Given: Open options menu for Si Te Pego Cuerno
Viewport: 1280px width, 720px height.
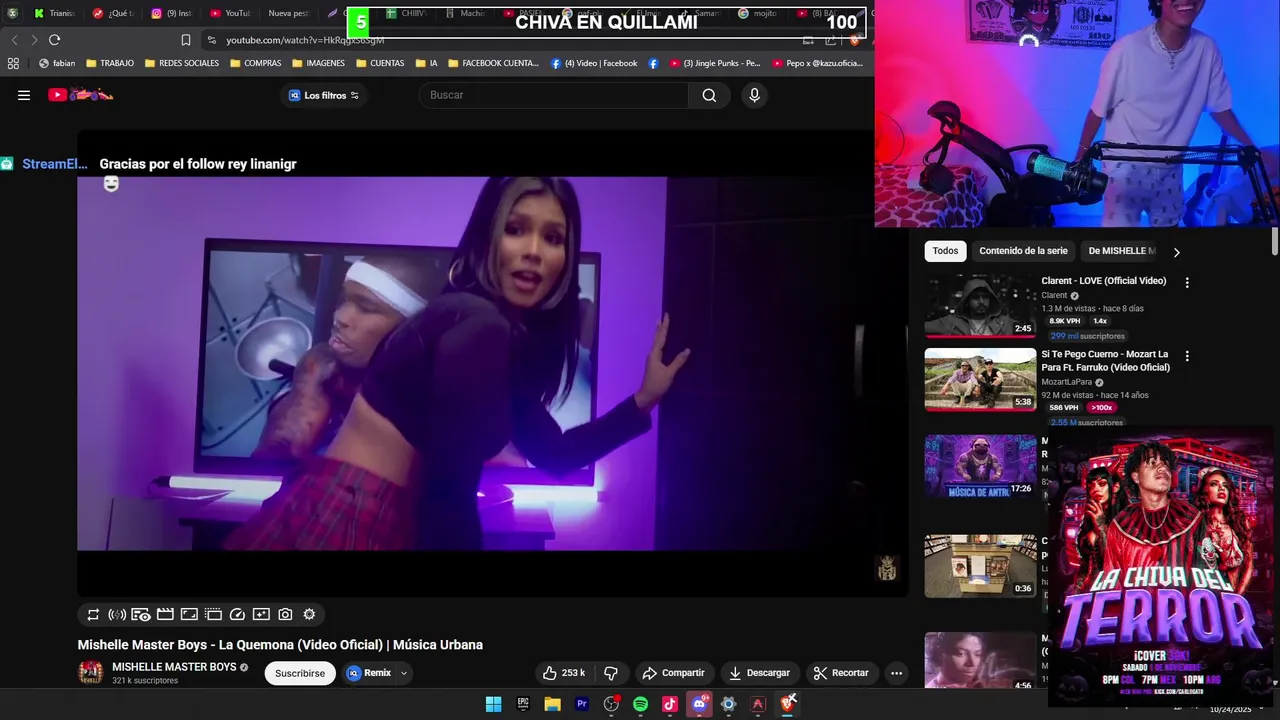Looking at the screenshot, I should (1187, 356).
